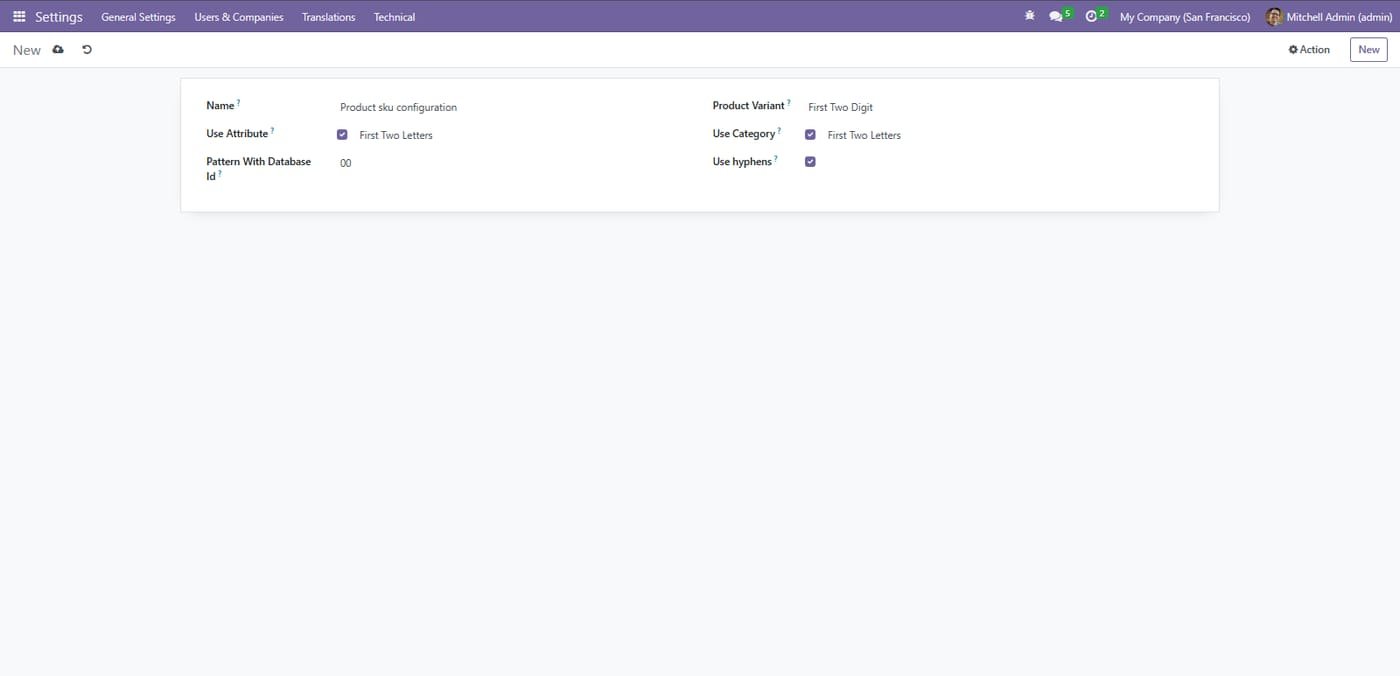This screenshot has width=1400, height=676.
Task: Open the Translations menu
Action: [329, 17]
